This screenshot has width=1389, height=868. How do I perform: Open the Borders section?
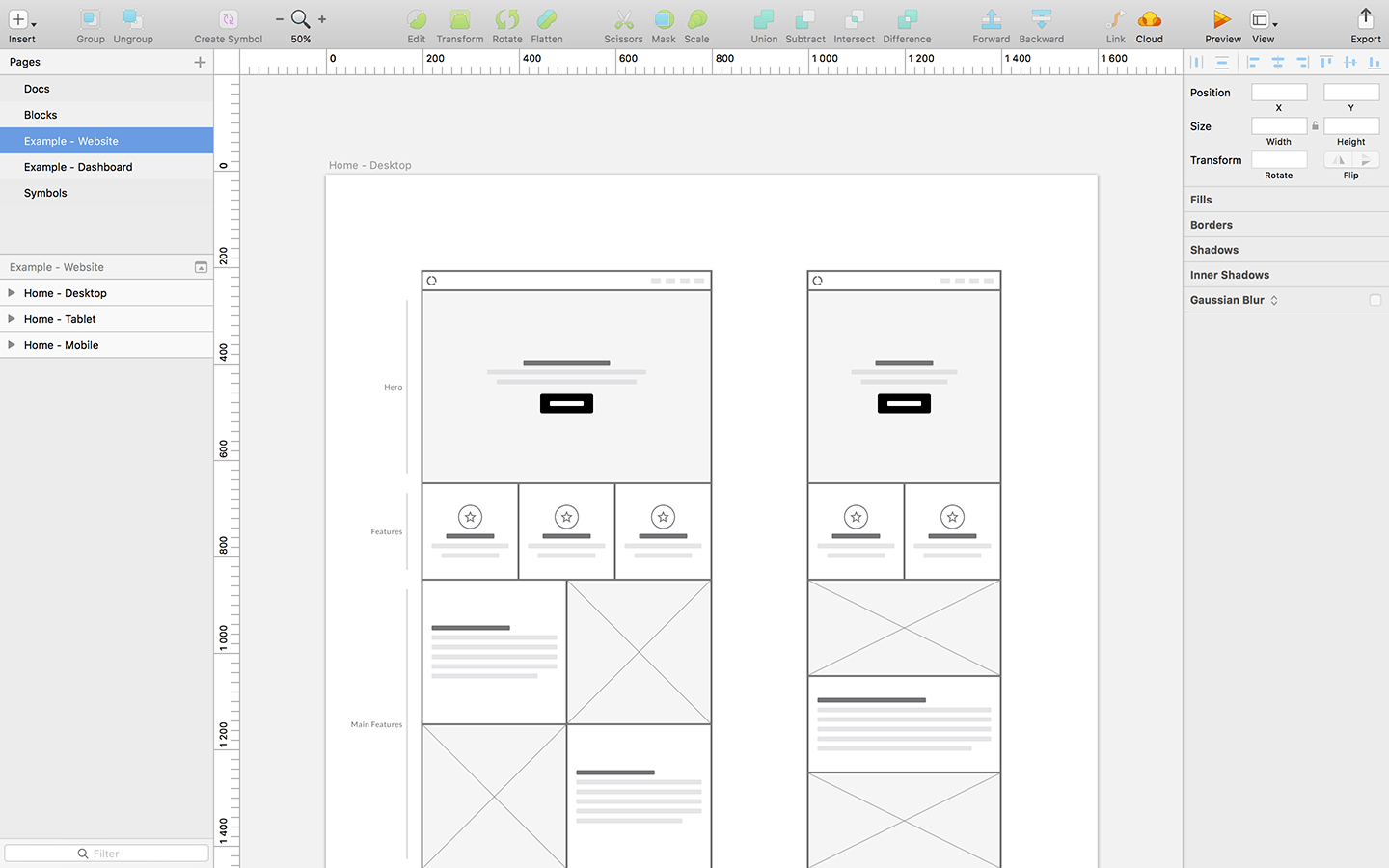[1286, 225]
